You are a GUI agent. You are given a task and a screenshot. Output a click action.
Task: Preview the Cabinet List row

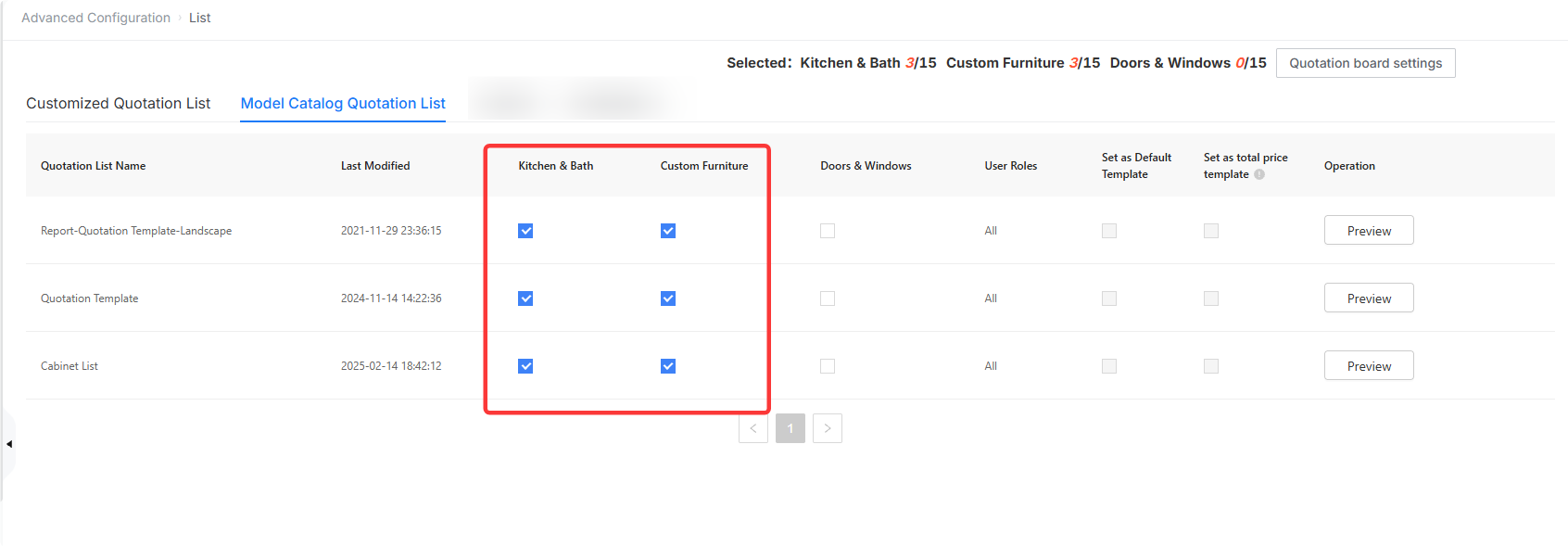pos(1369,366)
